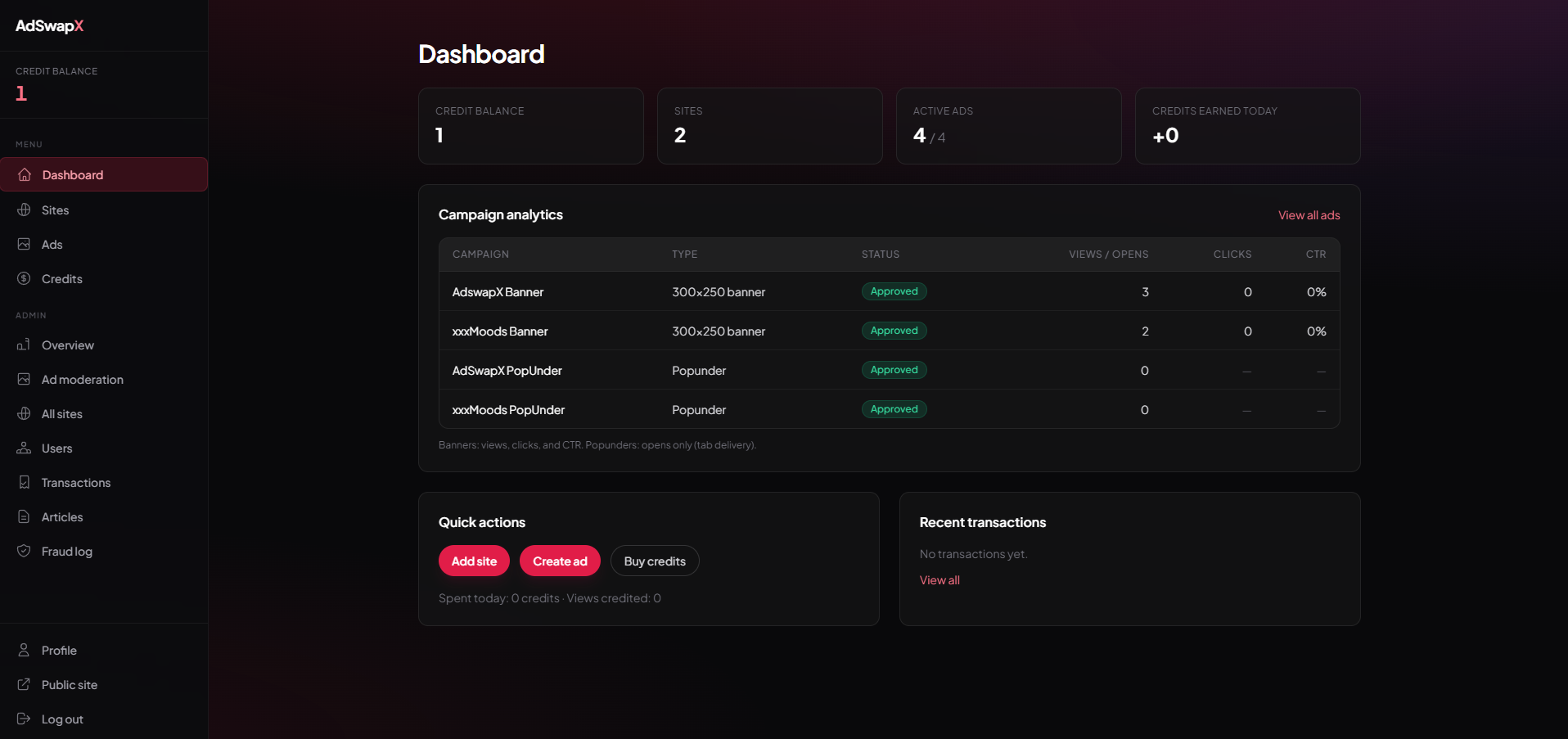This screenshot has height=739, width=1568.
Task: Click View all under Recent transactions
Action: (x=939, y=580)
